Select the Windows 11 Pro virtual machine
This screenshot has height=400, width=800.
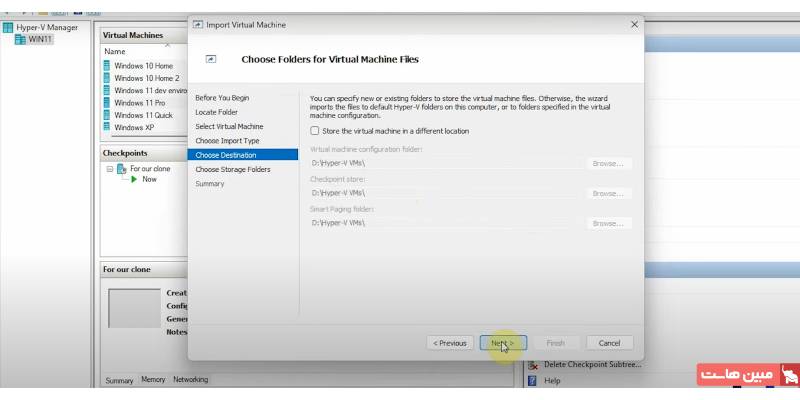tap(139, 103)
